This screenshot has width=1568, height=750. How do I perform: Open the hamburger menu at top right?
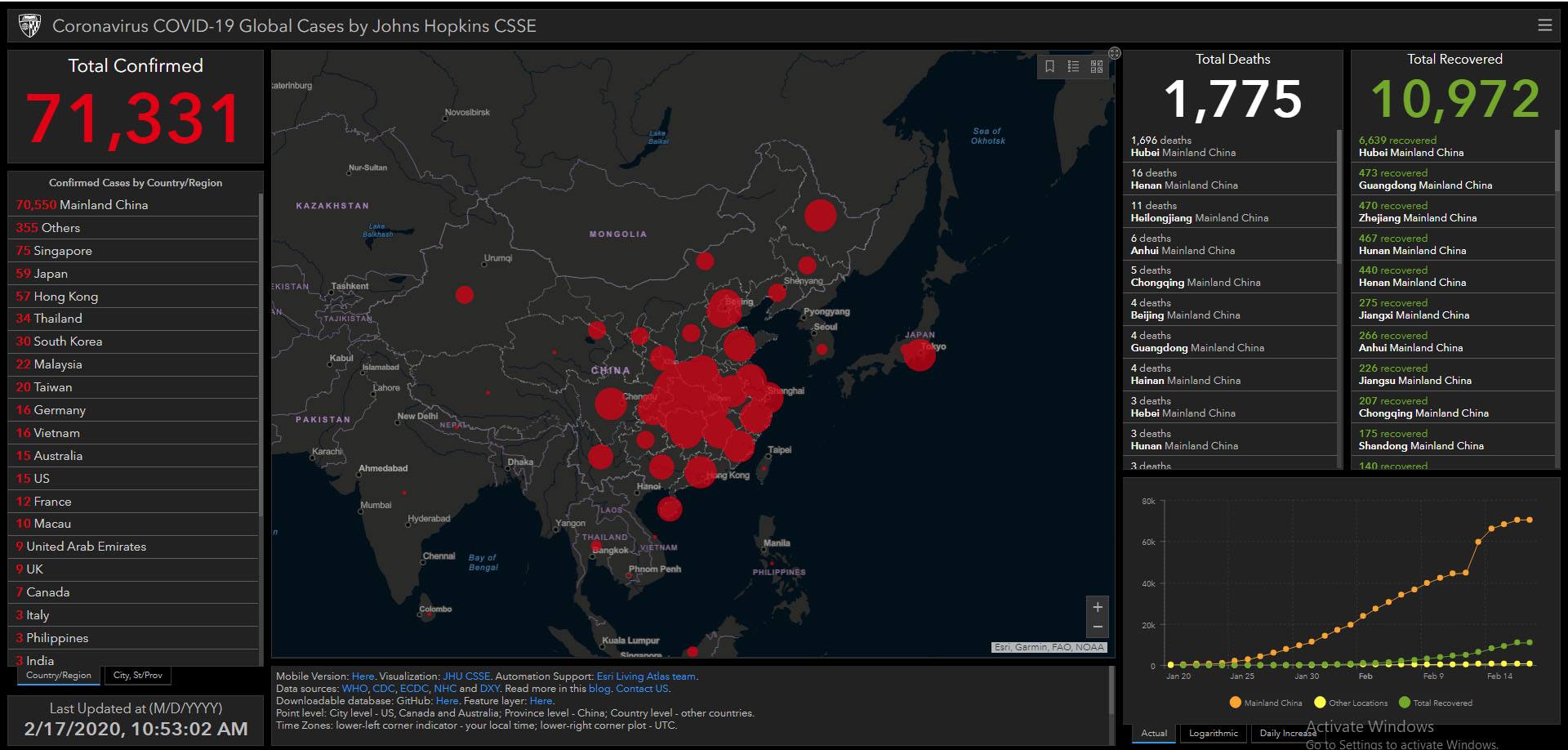1544,25
